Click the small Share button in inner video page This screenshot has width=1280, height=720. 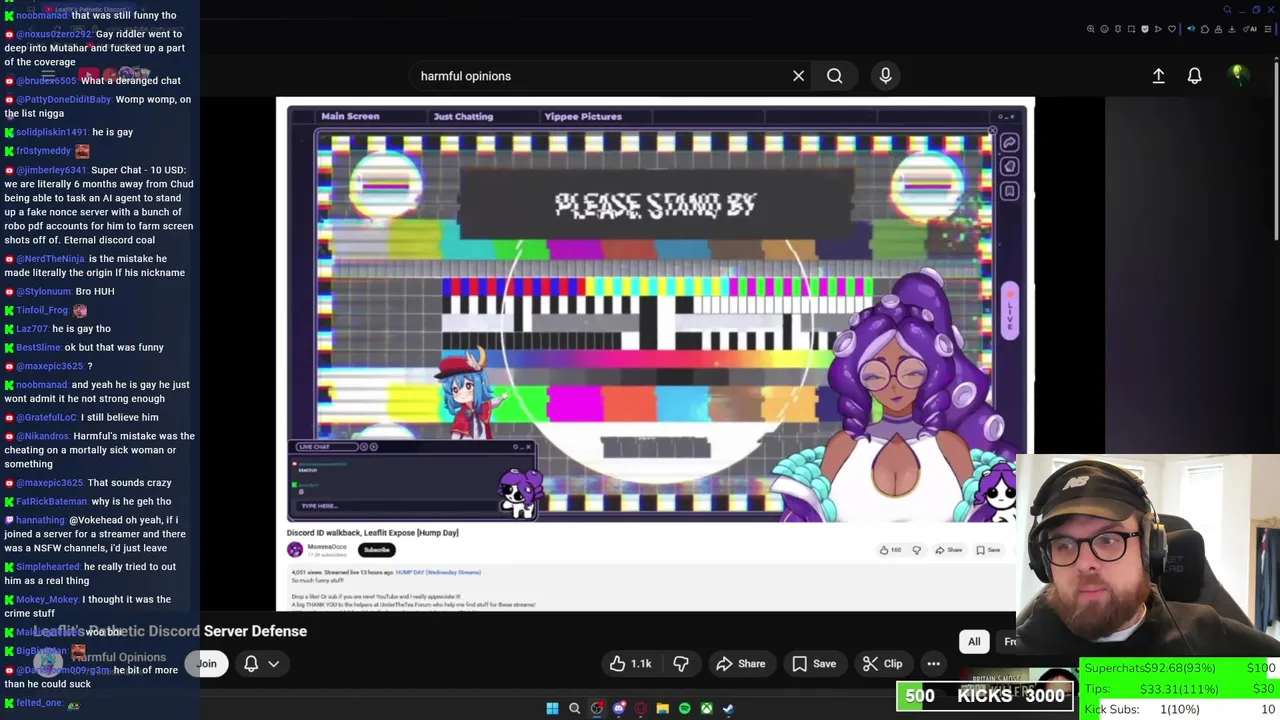click(x=948, y=550)
